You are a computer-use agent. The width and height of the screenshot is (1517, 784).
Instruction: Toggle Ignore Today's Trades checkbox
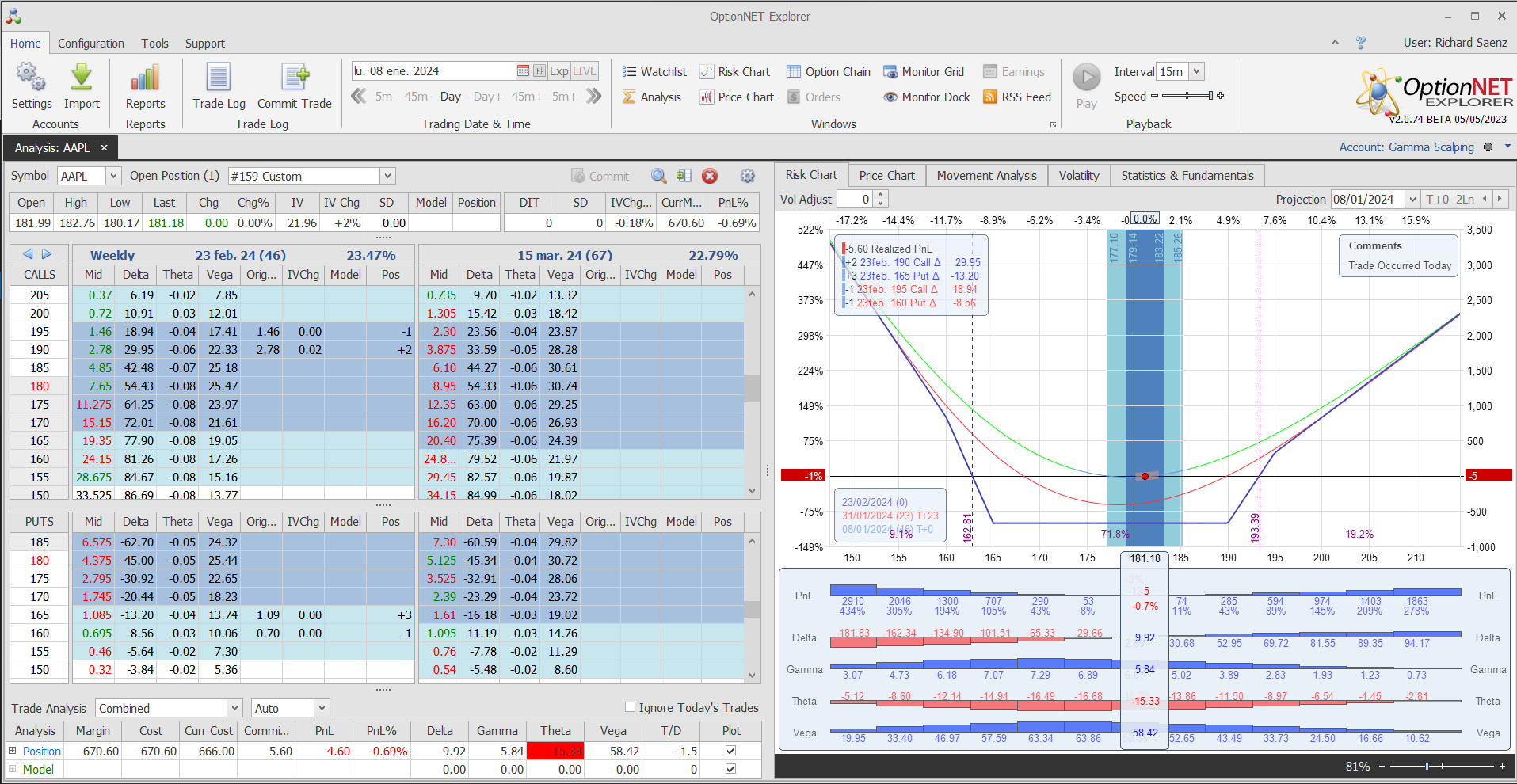[631, 707]
